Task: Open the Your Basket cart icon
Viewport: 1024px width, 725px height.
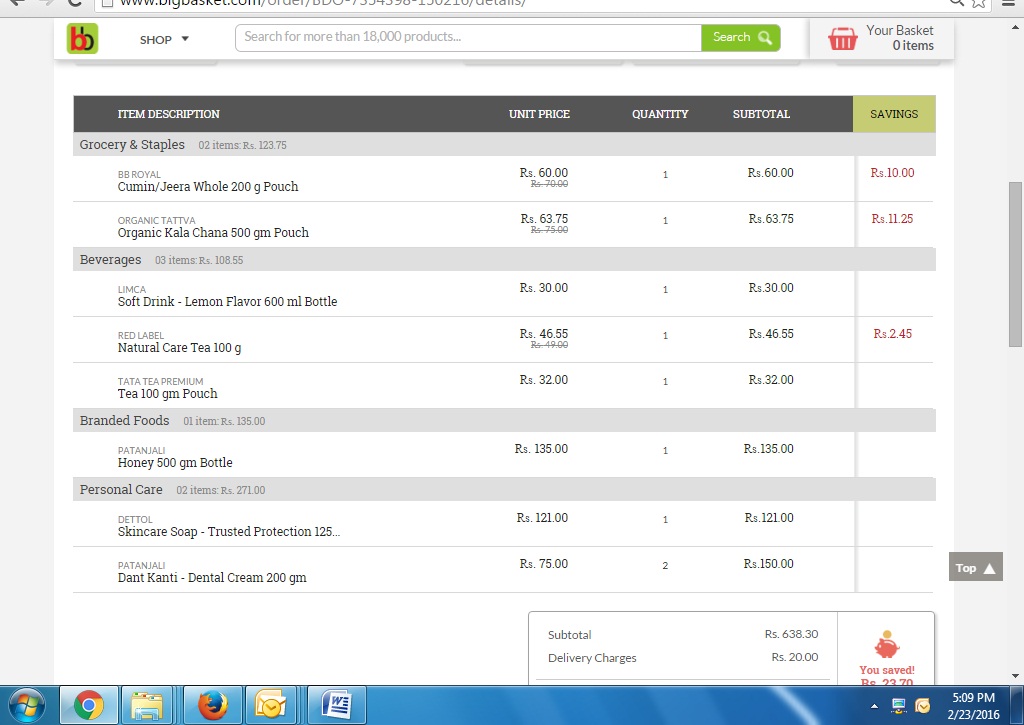Action: (x=843, y=39)
